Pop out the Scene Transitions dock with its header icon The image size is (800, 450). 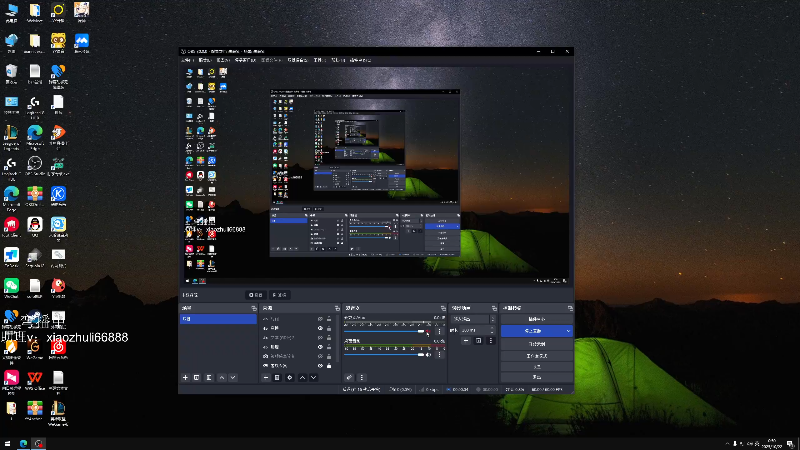(494, 308)
